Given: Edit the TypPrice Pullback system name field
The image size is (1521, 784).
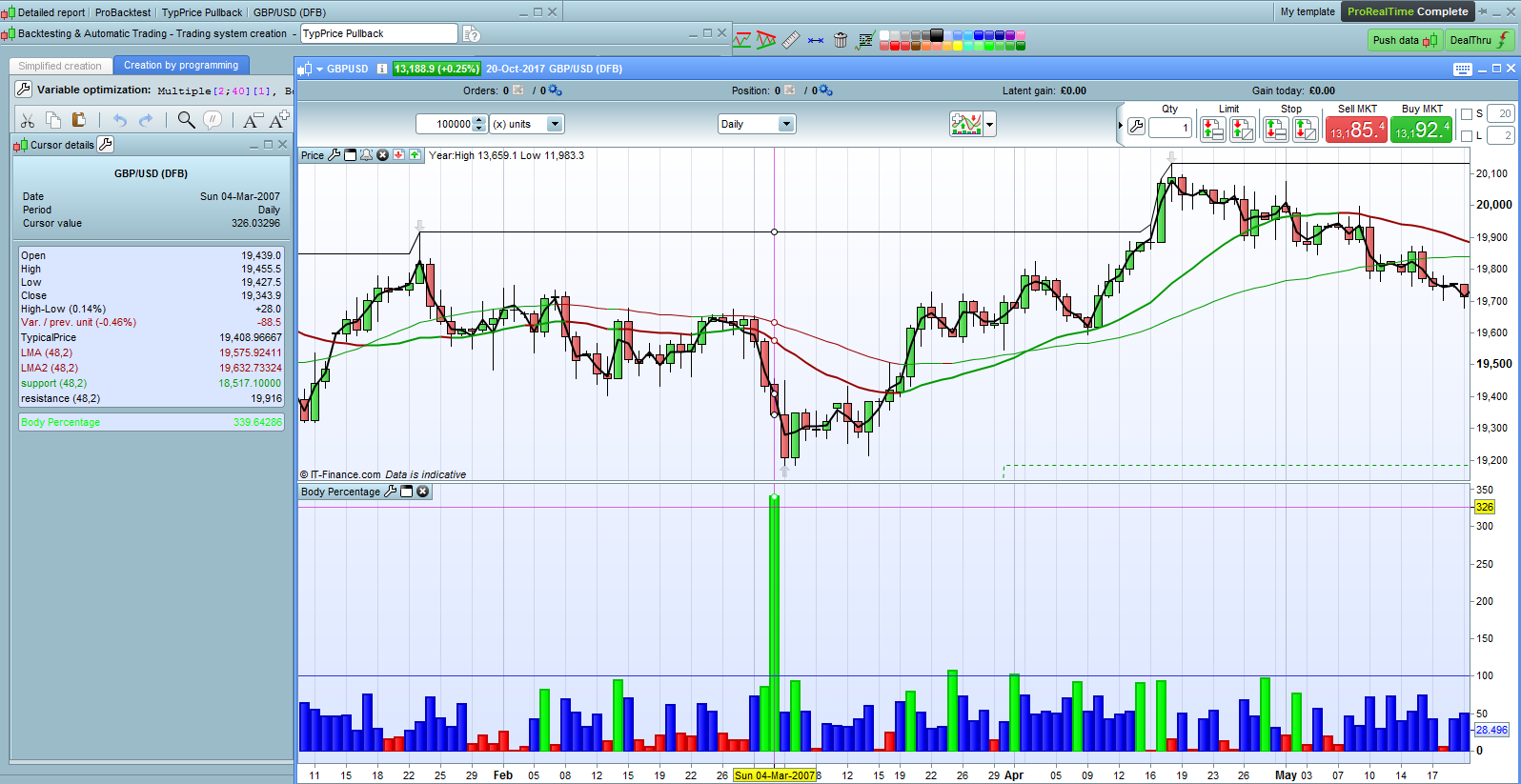Looking at the screenshot, I should [379, 33].
